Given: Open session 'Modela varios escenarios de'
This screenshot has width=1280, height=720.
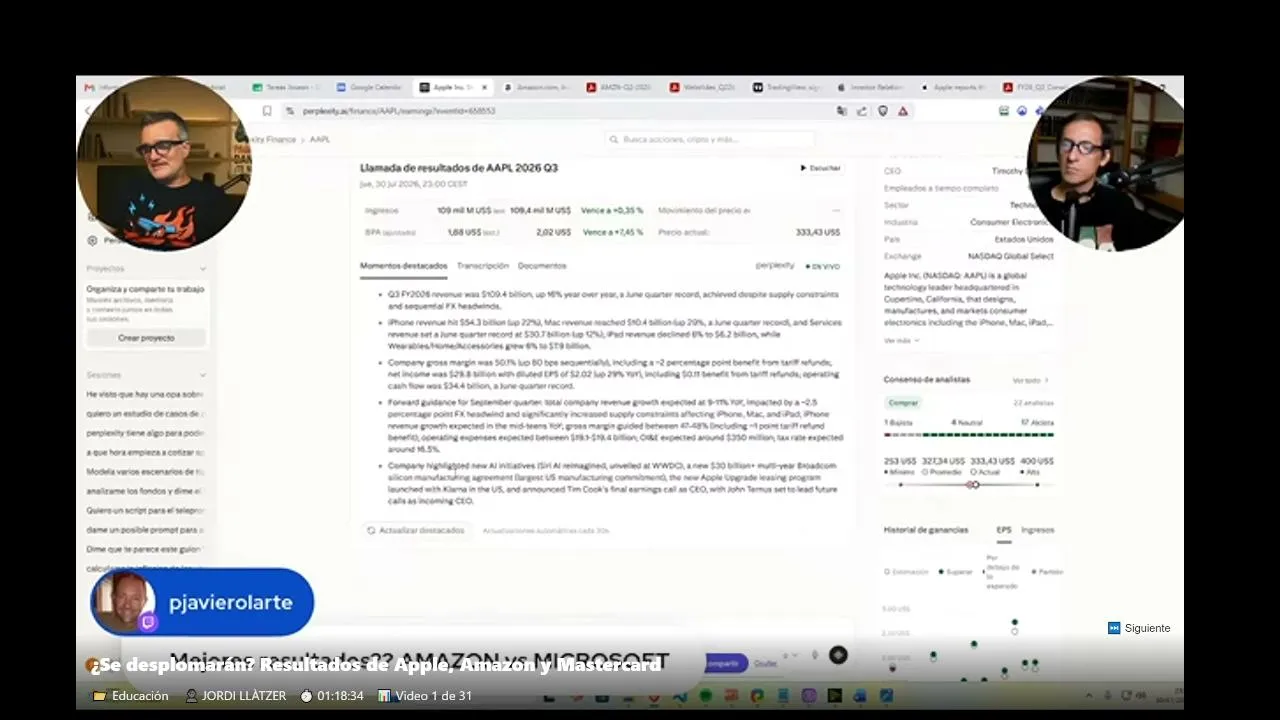Looking at the screenshot, I should (145, 471).
